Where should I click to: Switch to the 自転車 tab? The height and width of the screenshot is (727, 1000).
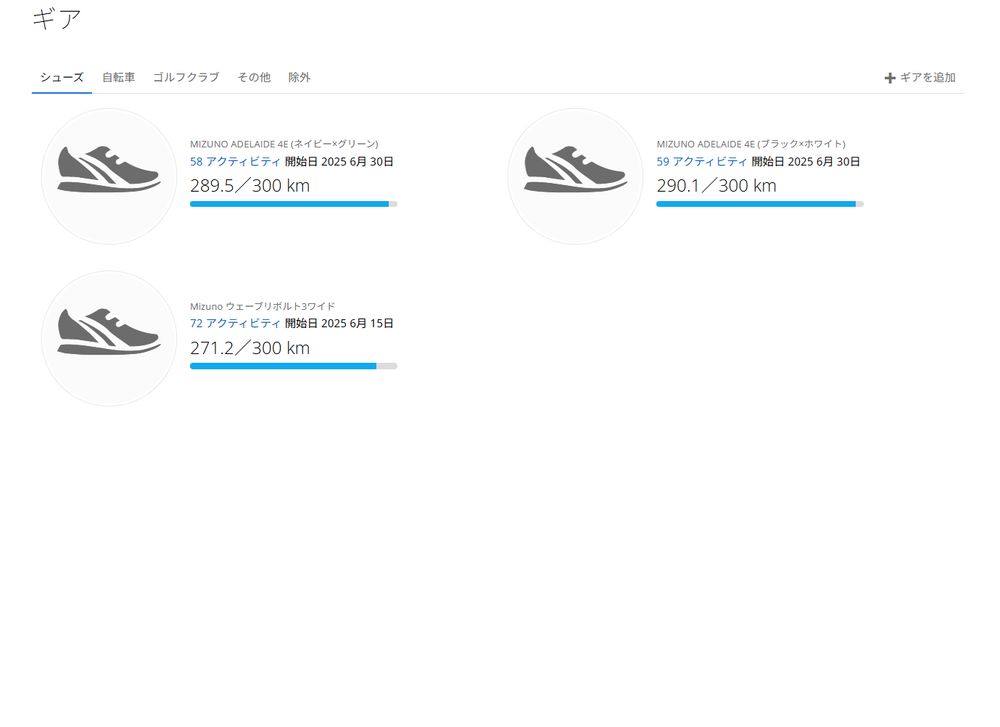pyautogui.click(x=119, y=78)
